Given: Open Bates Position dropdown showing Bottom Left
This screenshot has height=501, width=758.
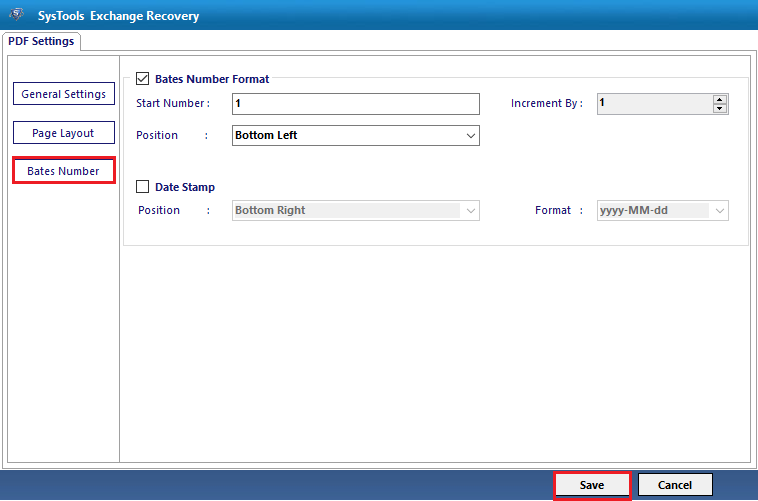Looking at the screenshot, I should [356, 135].
